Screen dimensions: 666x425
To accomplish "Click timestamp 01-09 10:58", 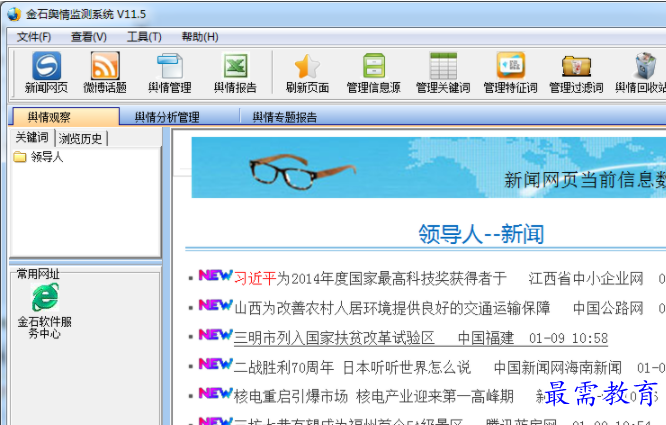I will coord(568,338).
